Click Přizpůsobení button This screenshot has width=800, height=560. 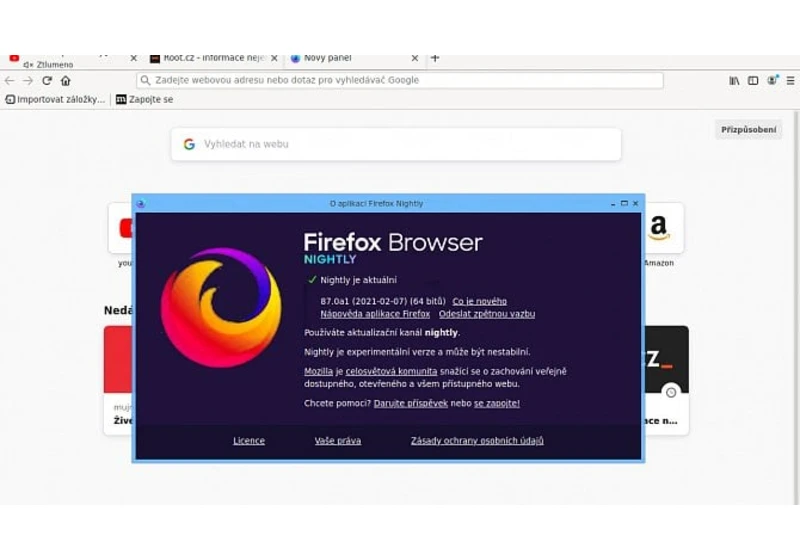748,130
